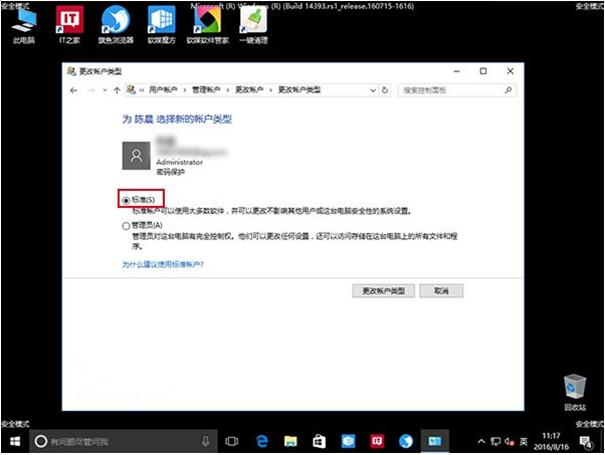Open the 为什么建议使用标准帐户 link

162,264
